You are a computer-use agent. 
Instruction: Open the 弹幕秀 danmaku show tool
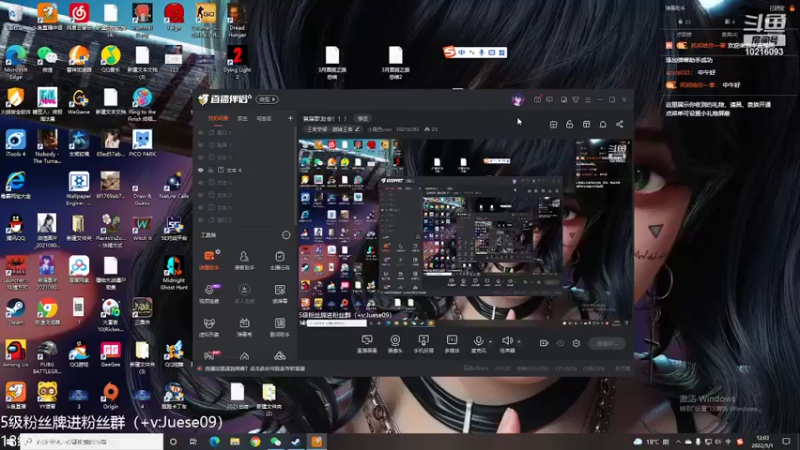(x=244, y=328)
